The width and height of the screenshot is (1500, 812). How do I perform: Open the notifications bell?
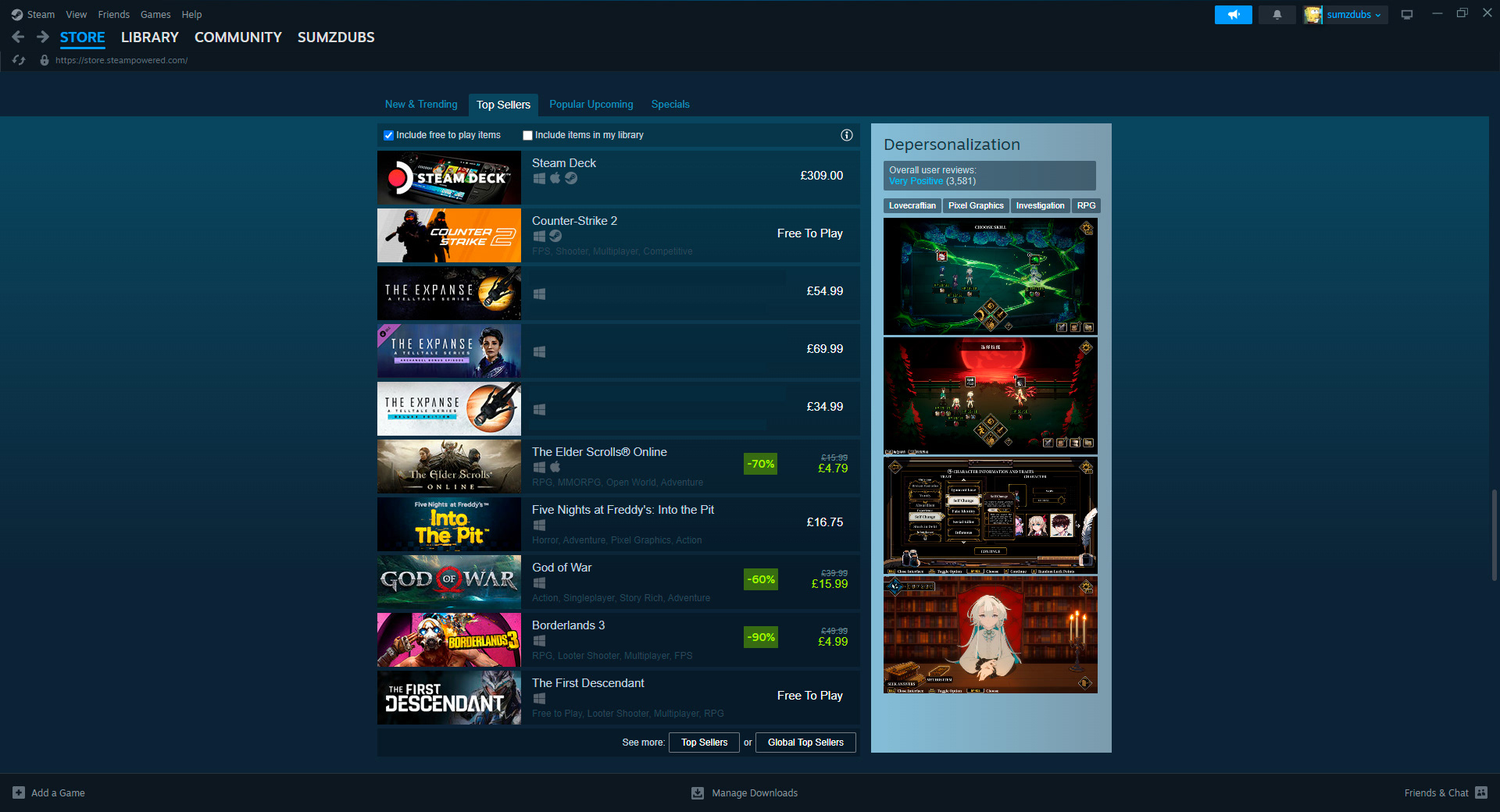1277,15
